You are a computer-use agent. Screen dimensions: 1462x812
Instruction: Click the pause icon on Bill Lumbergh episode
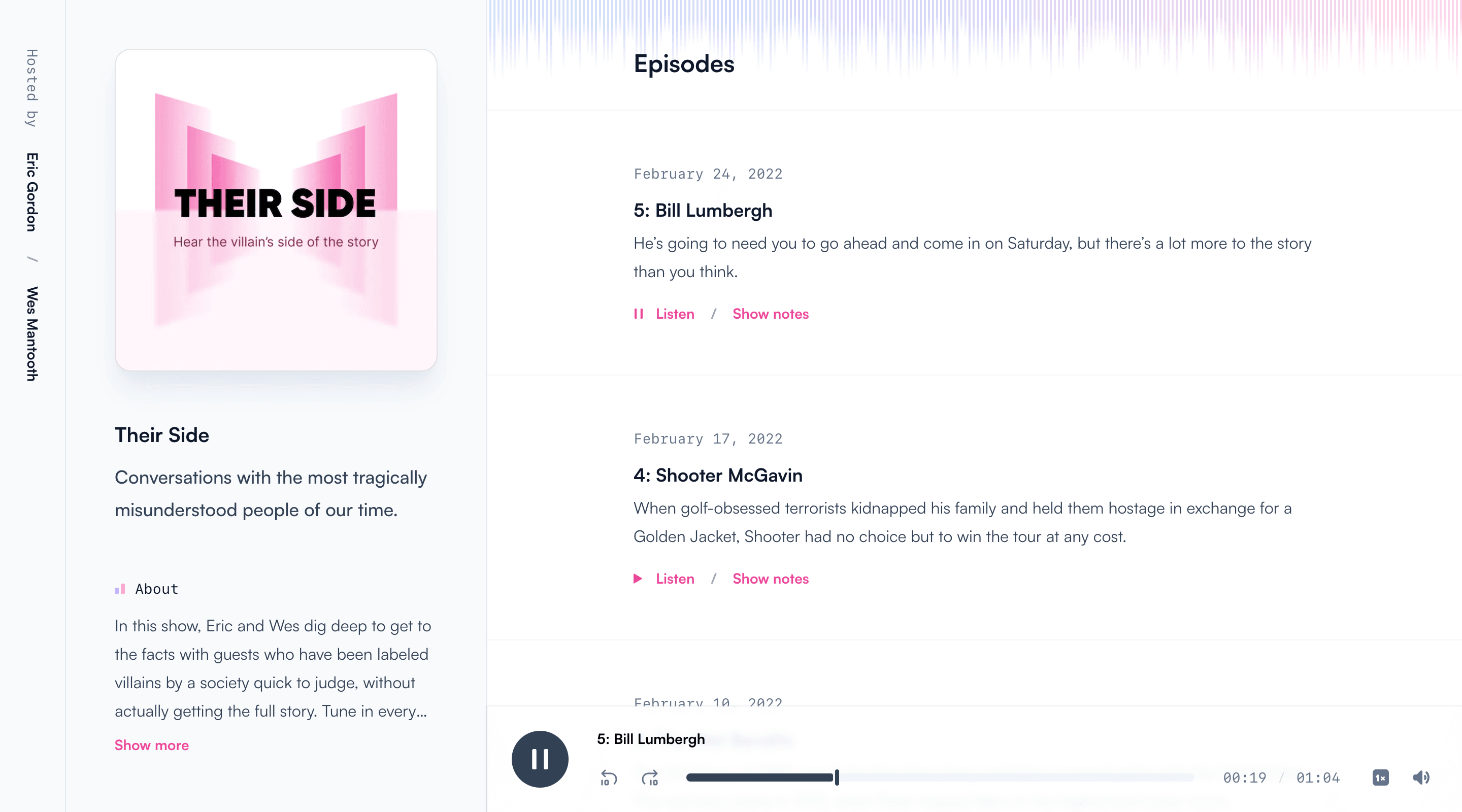638,313
